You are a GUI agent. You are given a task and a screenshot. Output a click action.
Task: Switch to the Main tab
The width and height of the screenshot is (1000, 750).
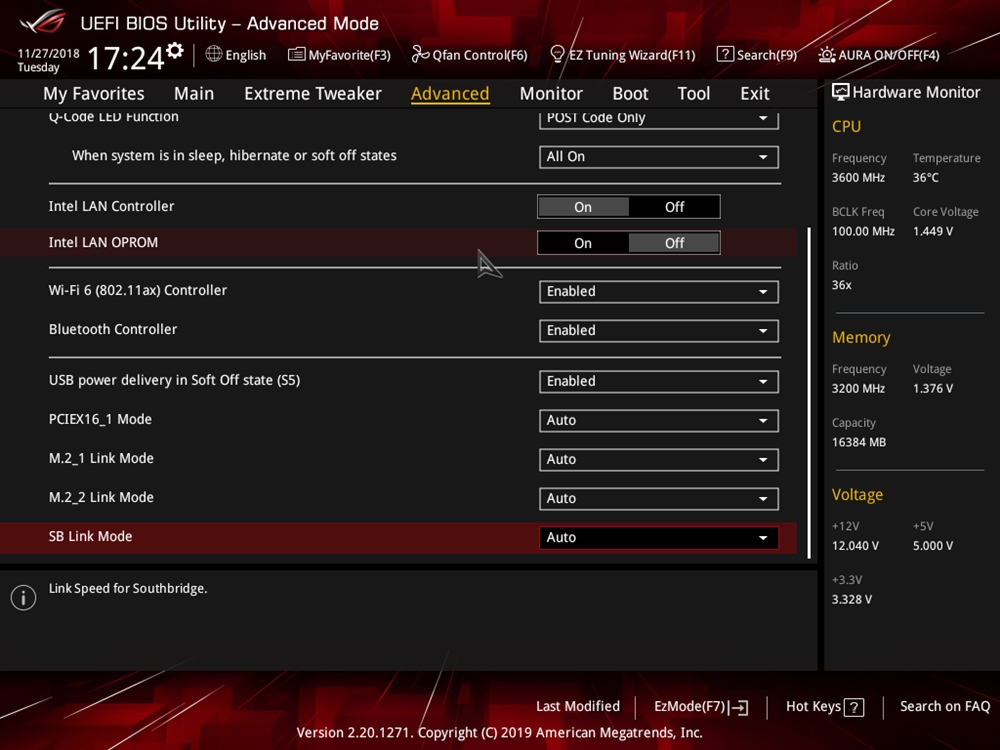194,94
